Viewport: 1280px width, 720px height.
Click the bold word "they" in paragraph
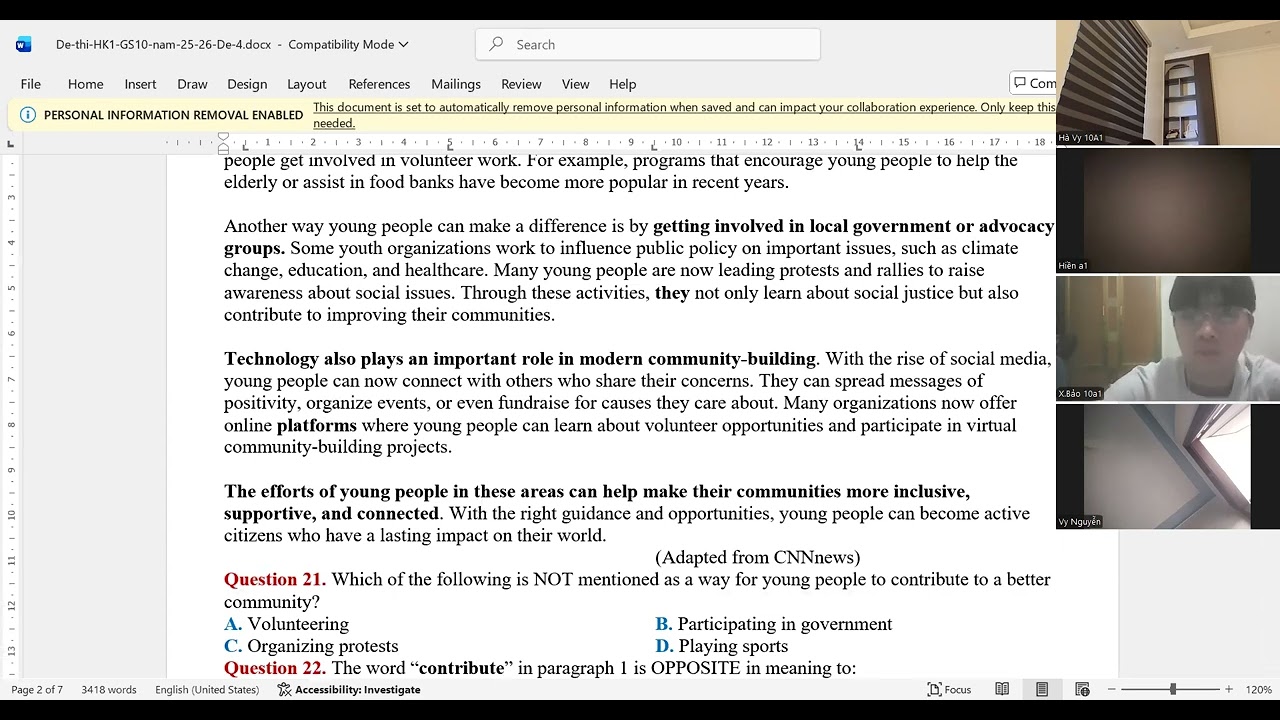pyautogui.click(x=672, y=293)
